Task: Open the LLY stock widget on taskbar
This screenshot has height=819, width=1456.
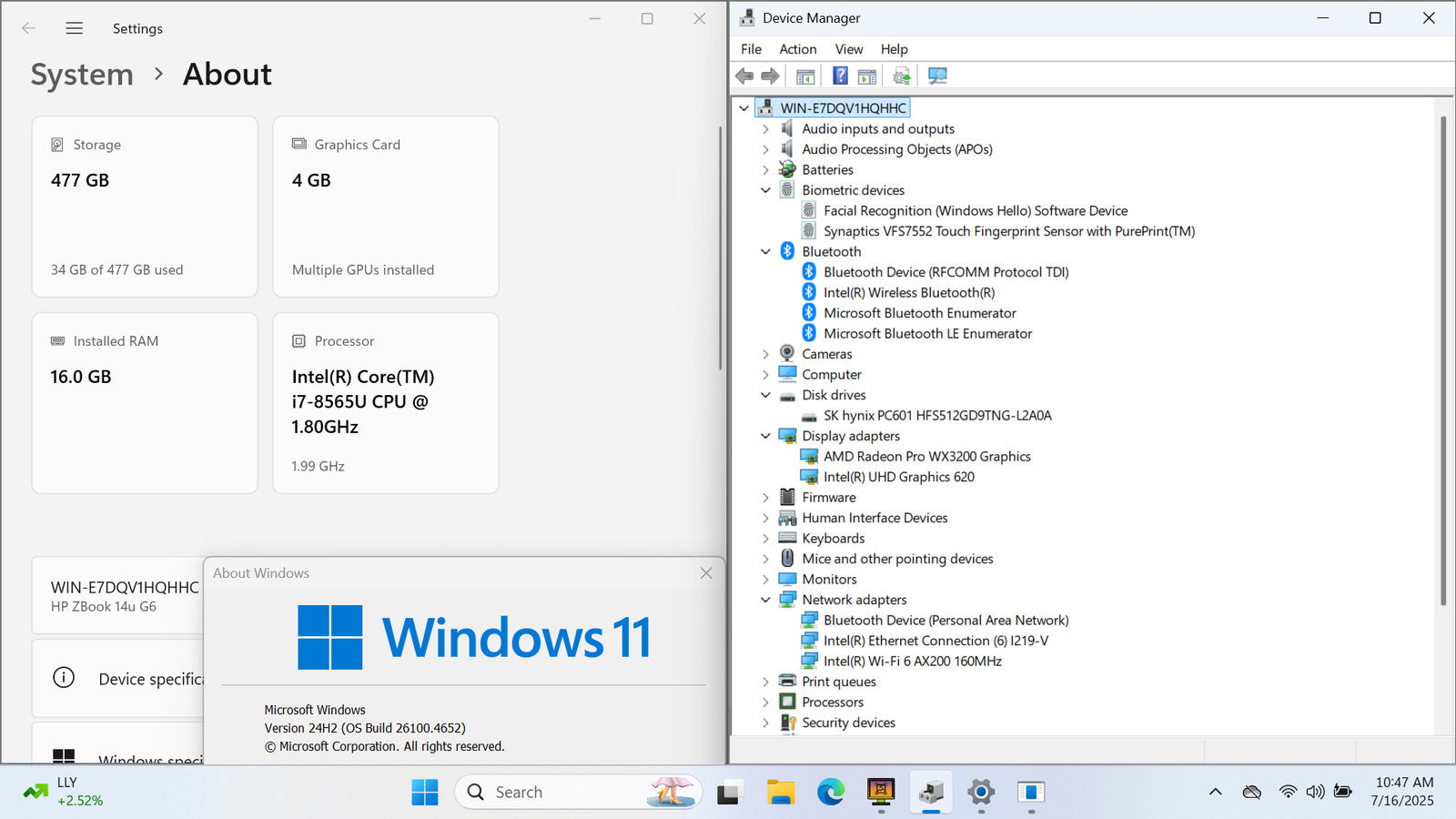Action: click(64, 792)
